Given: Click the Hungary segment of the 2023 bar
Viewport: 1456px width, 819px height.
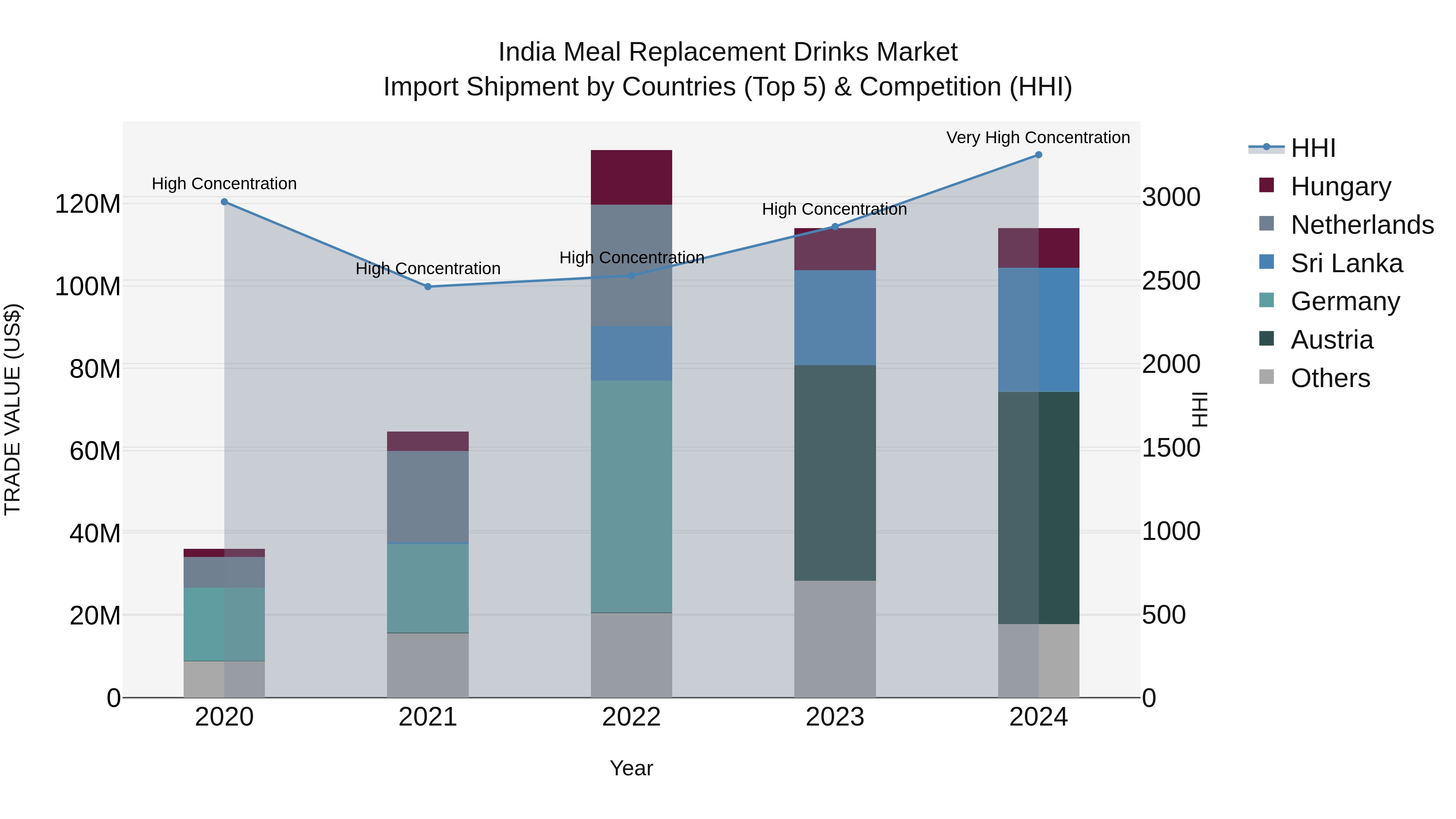Looking at the screenshot, I should [x=835, y=249].
